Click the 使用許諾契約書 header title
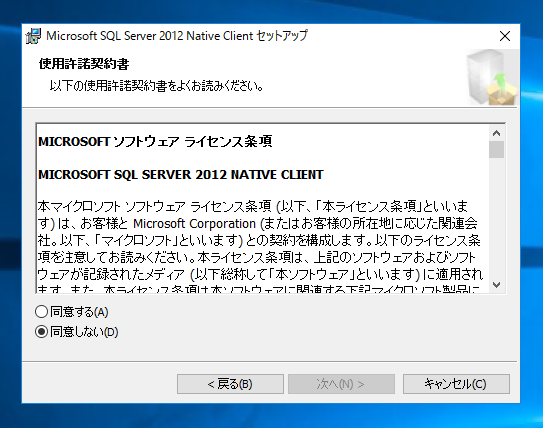543x428 pixels. [x=84, y=64]
